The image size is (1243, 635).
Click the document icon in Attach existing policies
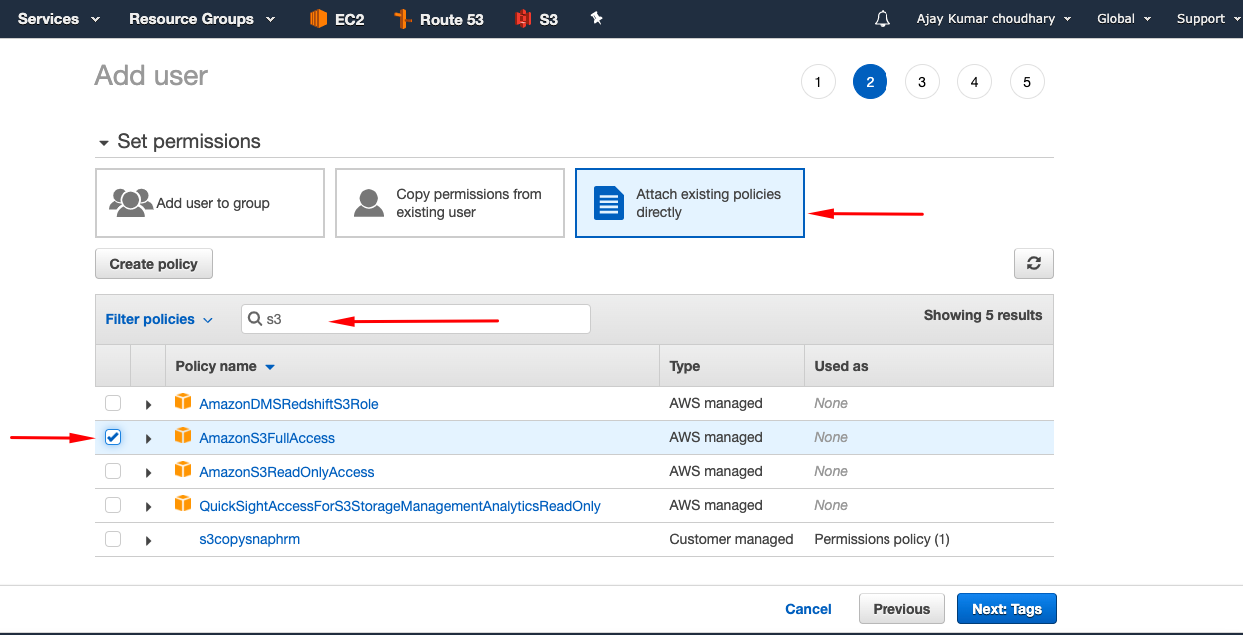coord(608,202)
